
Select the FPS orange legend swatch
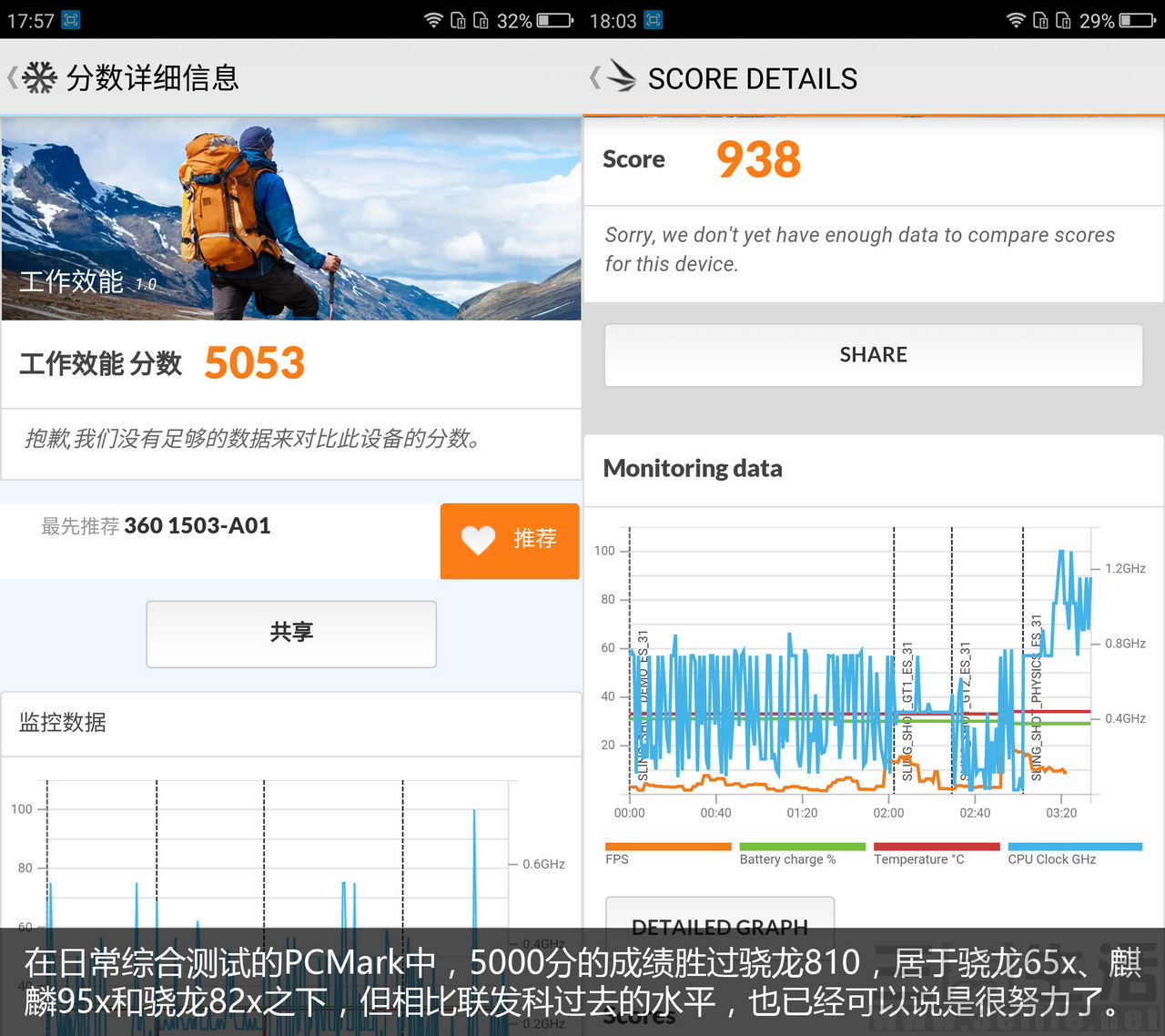pos(668,847)
